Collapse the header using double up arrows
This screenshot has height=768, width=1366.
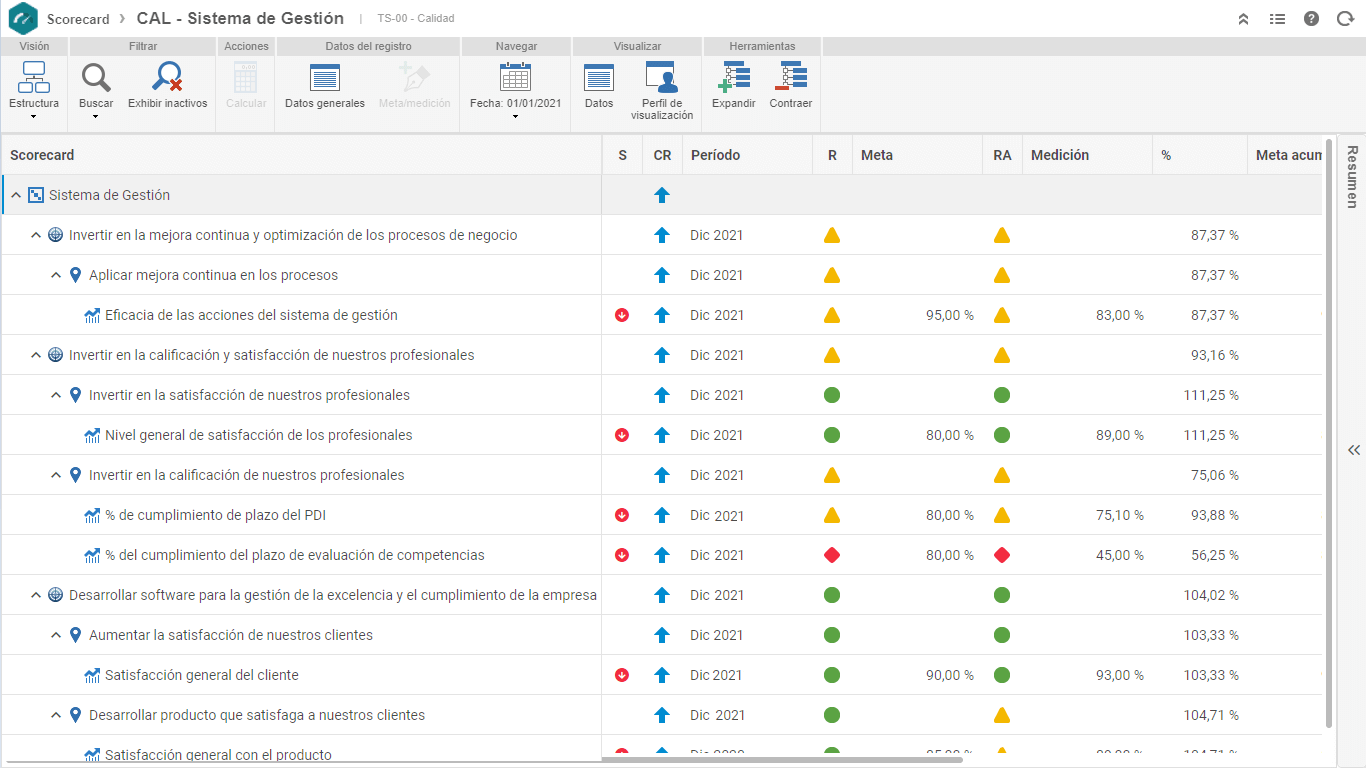click(x=1244, y=18)
